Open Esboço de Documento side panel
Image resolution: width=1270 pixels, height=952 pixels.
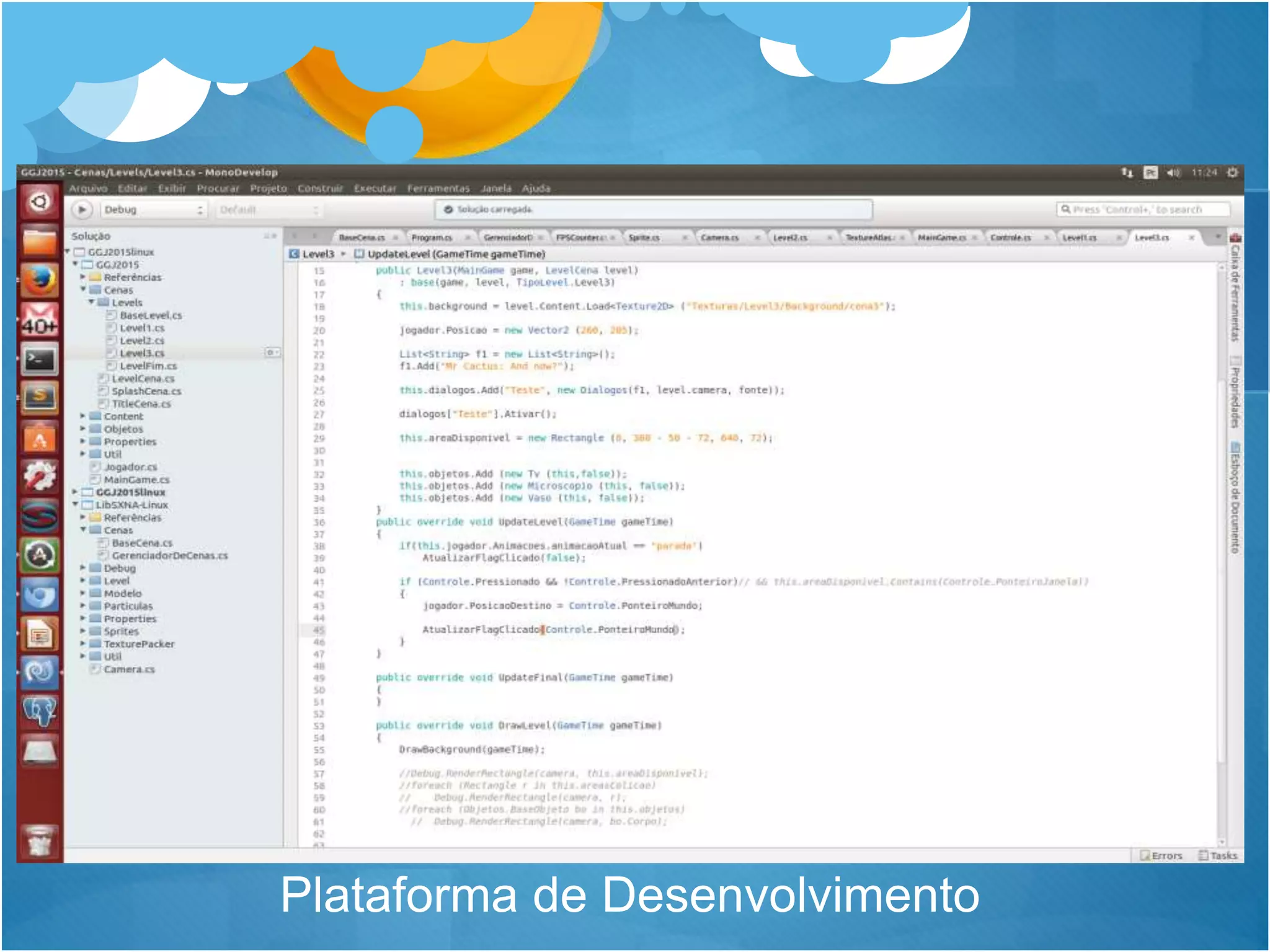pos(1235,498)
